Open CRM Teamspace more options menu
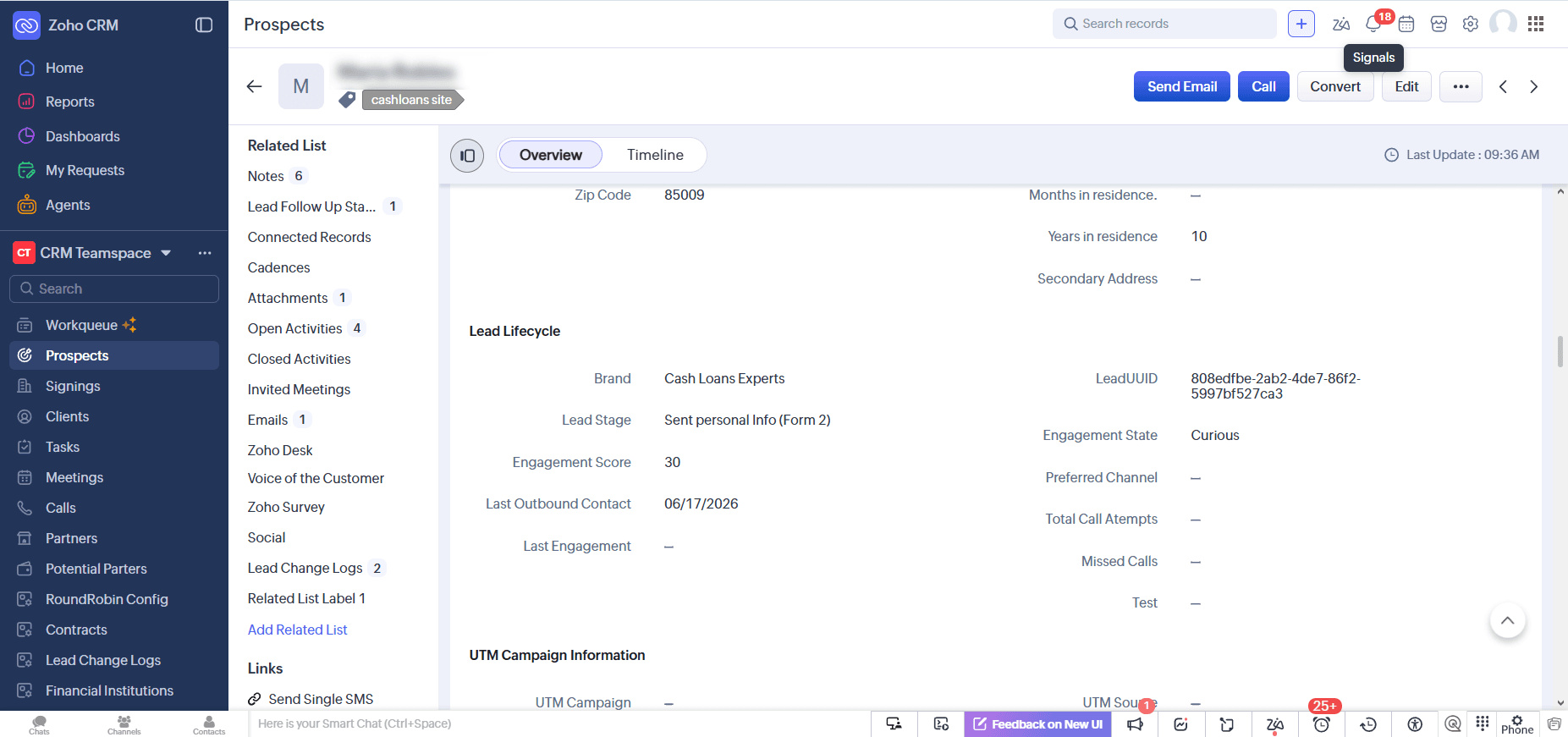 [205, 253]
